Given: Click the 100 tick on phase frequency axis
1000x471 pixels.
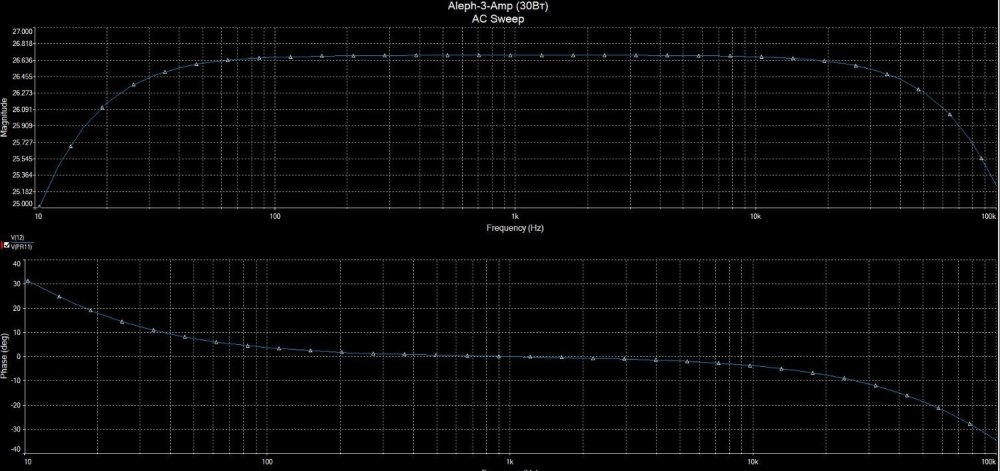Looking at the screenshot, I should [267, 462].
